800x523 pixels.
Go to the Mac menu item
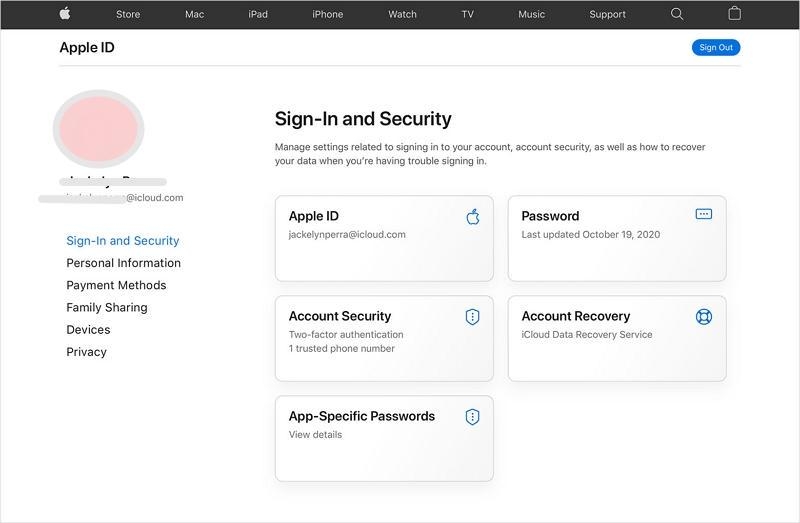pos(194,15)
